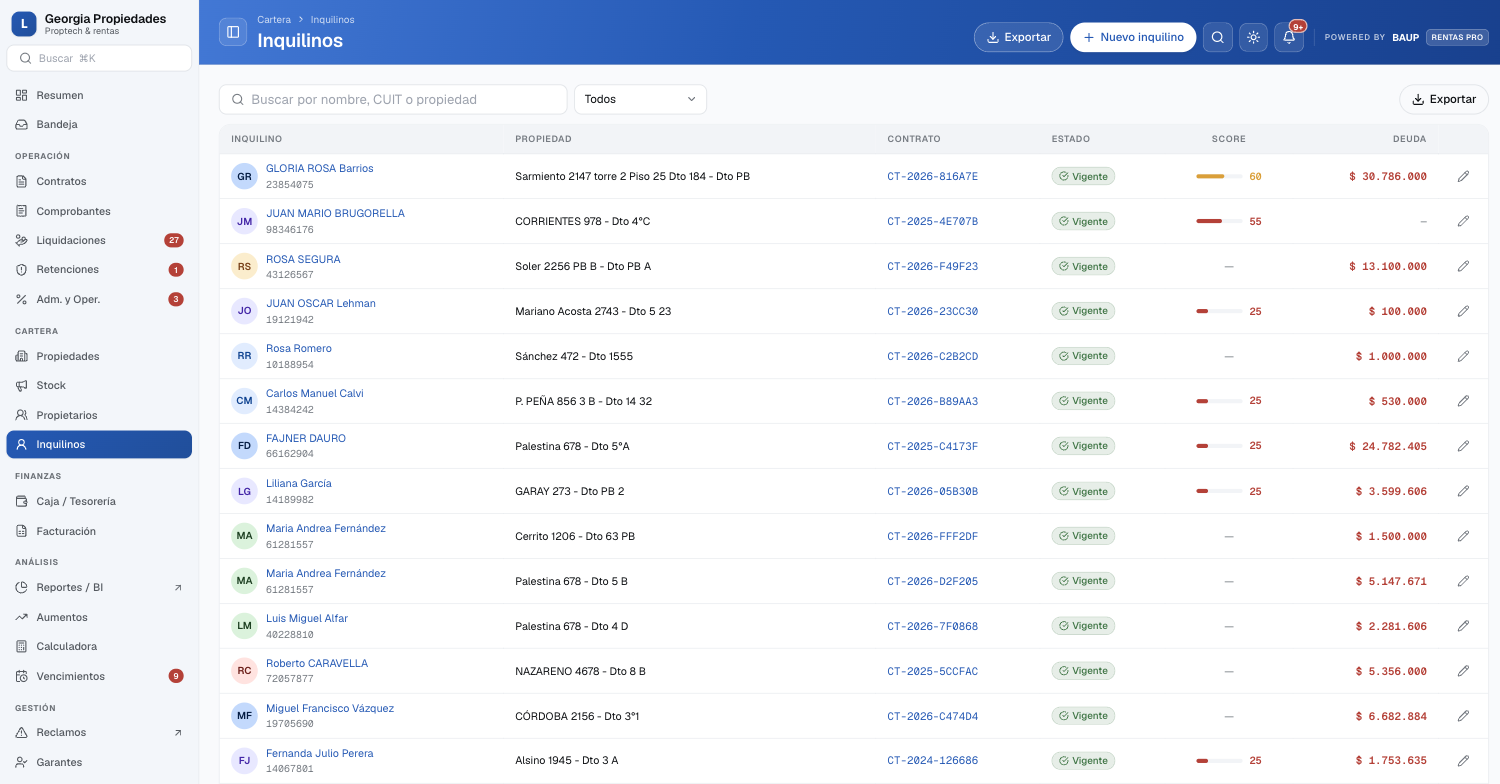Focus search by nombre, CUIT o propiedad
Screen dimensions: 1500x784
pos(393,99)
